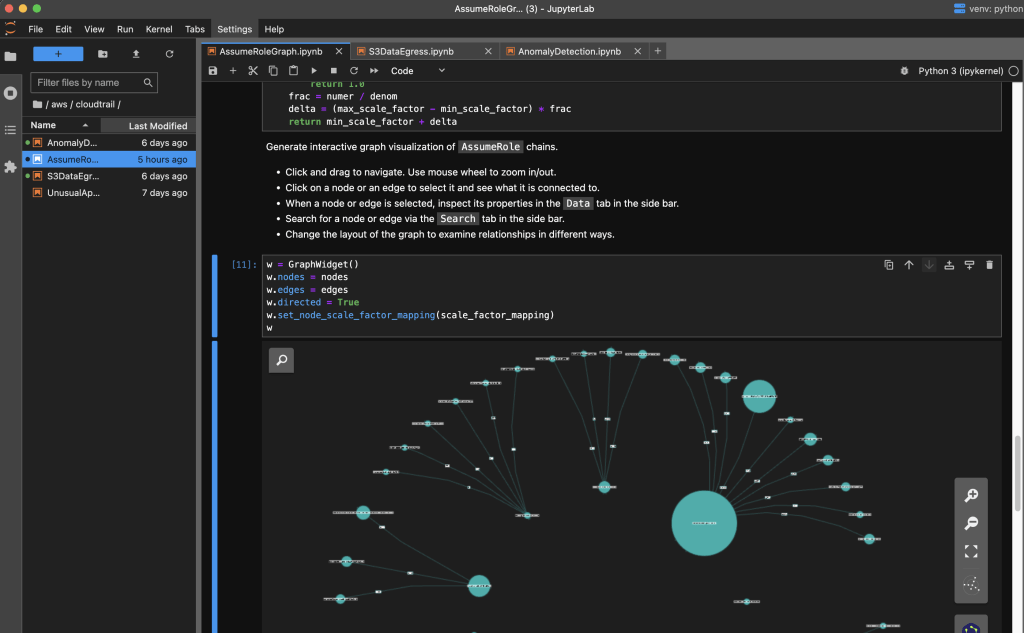Viewport: 1024px width, 633px height.
Task: Restart kernel and run all cells
Action: 374,71
